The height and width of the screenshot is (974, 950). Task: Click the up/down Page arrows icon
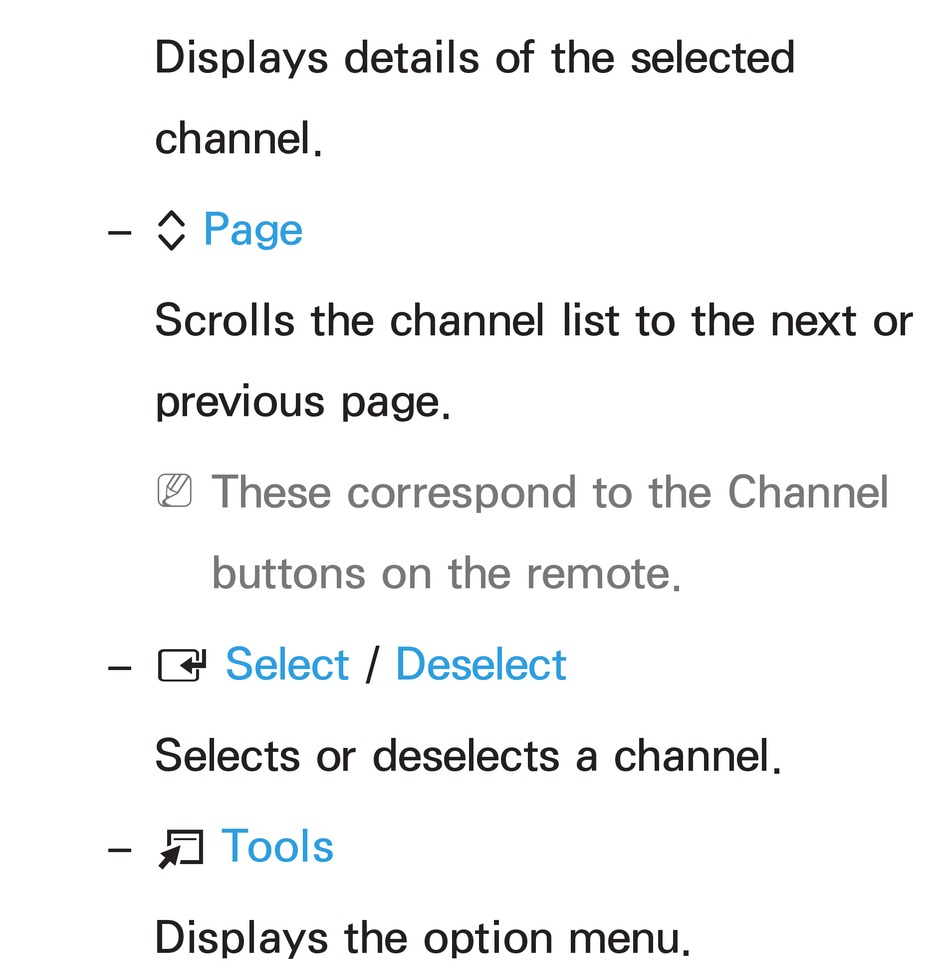pyautogui.click(x=171, y=230)
